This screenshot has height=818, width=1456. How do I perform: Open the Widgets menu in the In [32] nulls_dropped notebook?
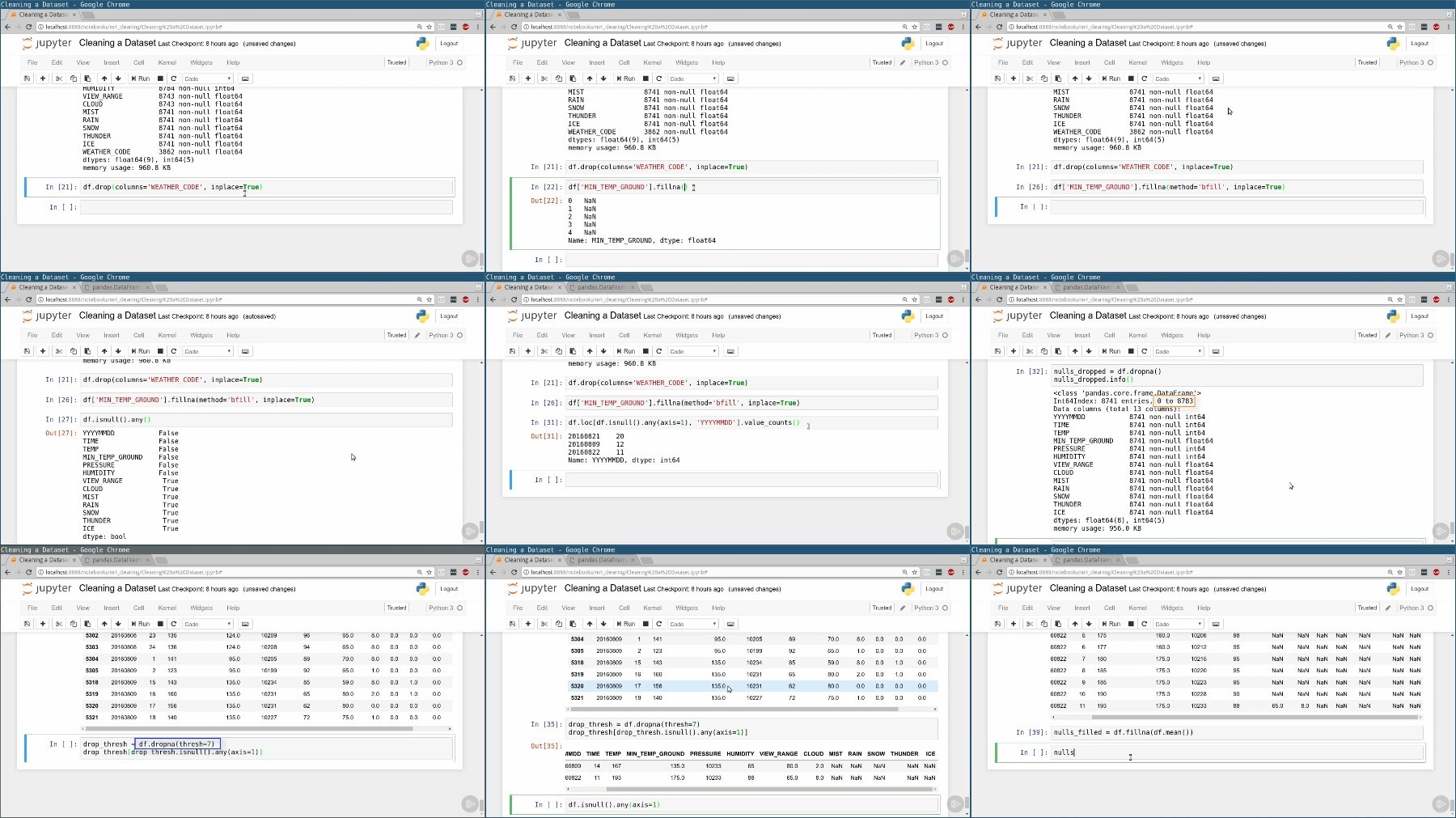point(1172,335)
